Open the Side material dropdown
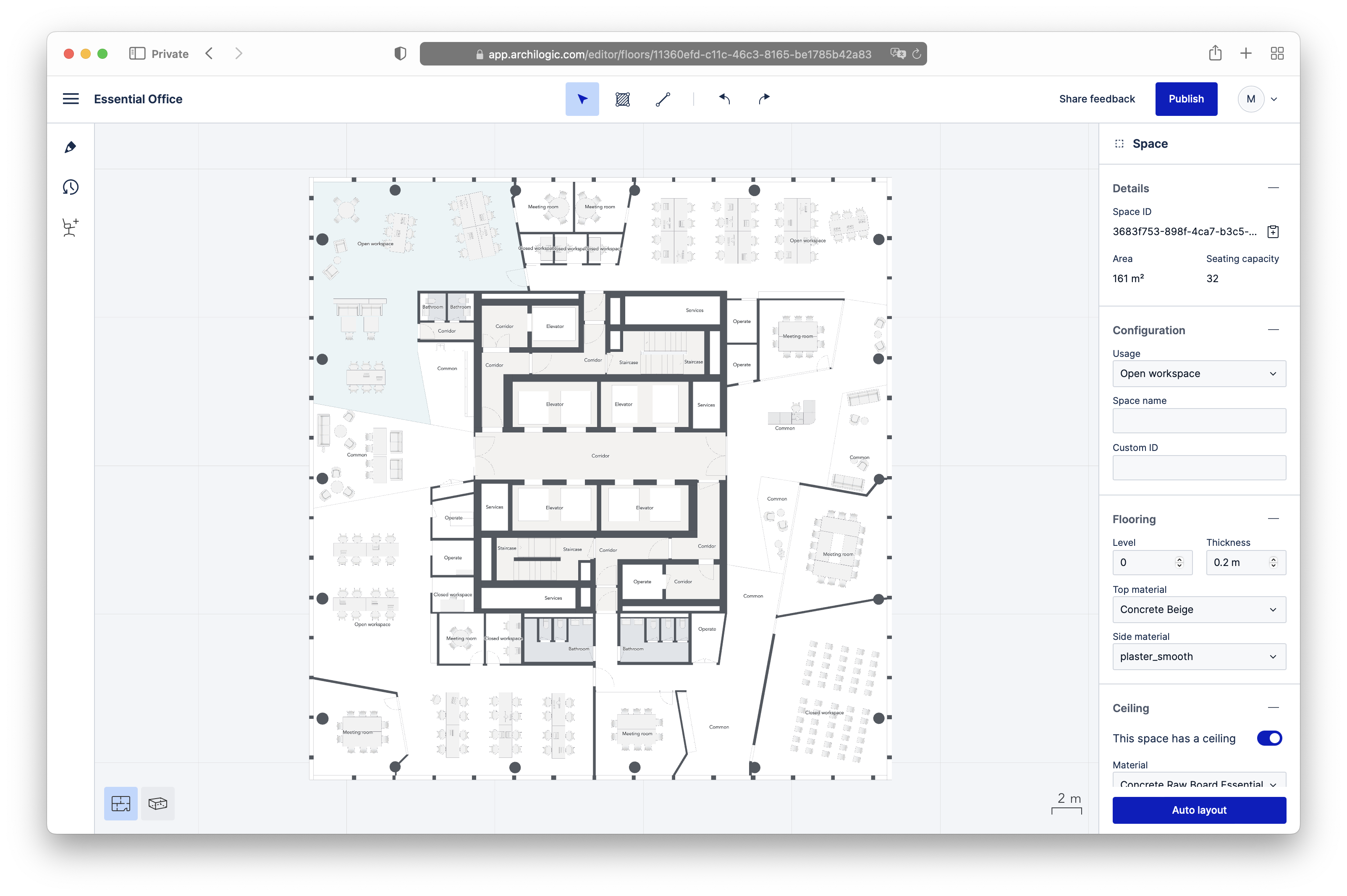 click(x=1198, y=657)
